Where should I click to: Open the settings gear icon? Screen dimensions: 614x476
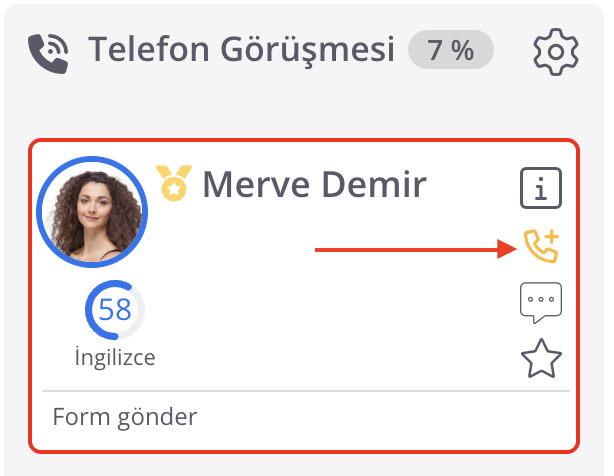(x=556, y=52)
